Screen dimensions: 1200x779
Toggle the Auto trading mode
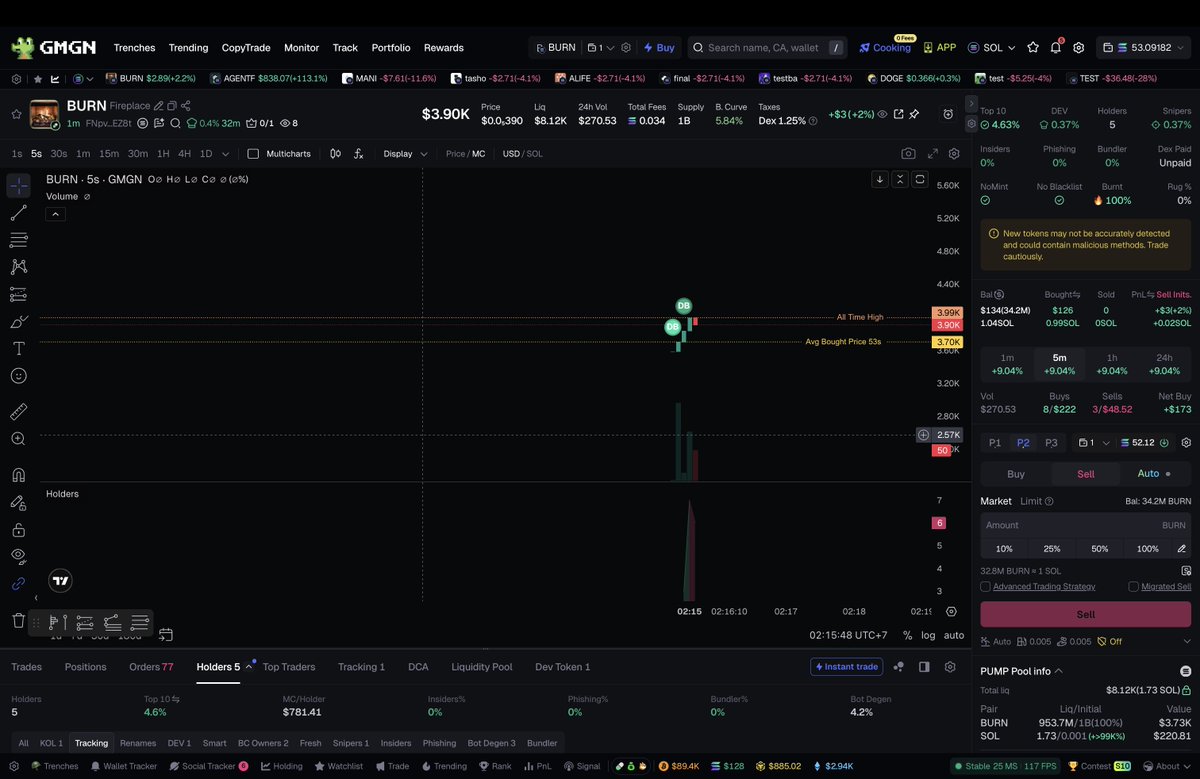(1153, 473)
